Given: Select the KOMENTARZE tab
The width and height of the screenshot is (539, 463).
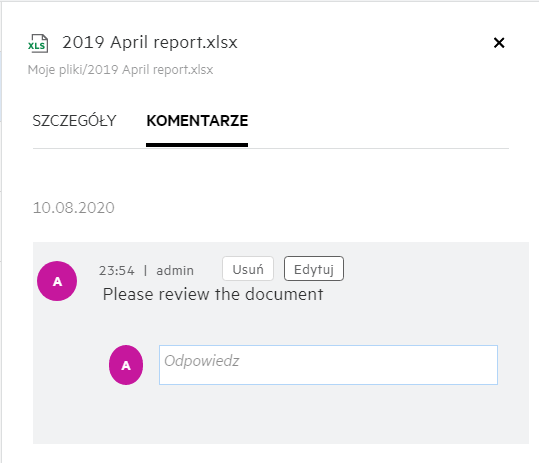Looking at the screenshot, I should click(197, 121).
